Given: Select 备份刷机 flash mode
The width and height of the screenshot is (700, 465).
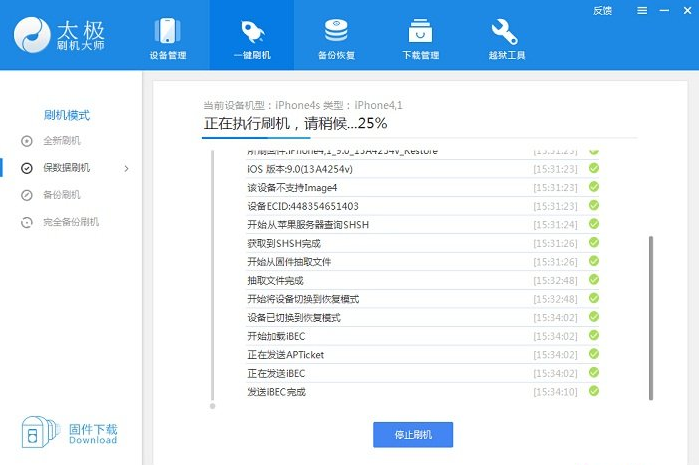Looking at the screenshot, I should pos(62,195).
